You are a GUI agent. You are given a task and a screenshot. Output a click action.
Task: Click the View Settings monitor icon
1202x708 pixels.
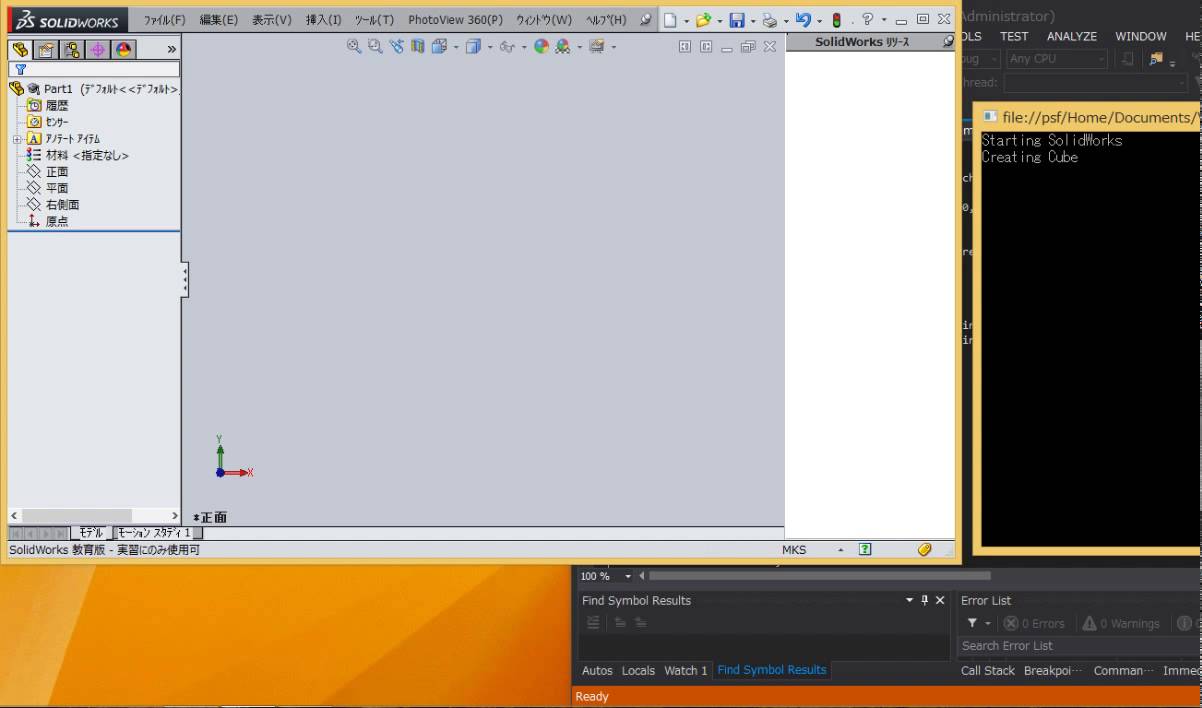[x=597, y=46]
